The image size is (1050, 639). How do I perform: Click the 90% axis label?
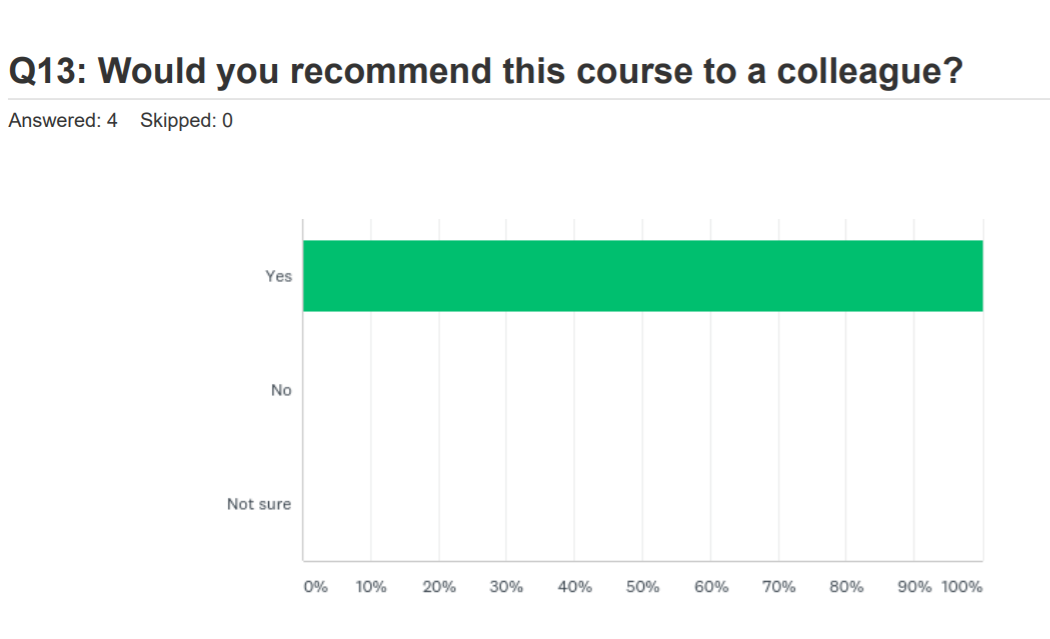pyautogui.click(x=914, y=587)
